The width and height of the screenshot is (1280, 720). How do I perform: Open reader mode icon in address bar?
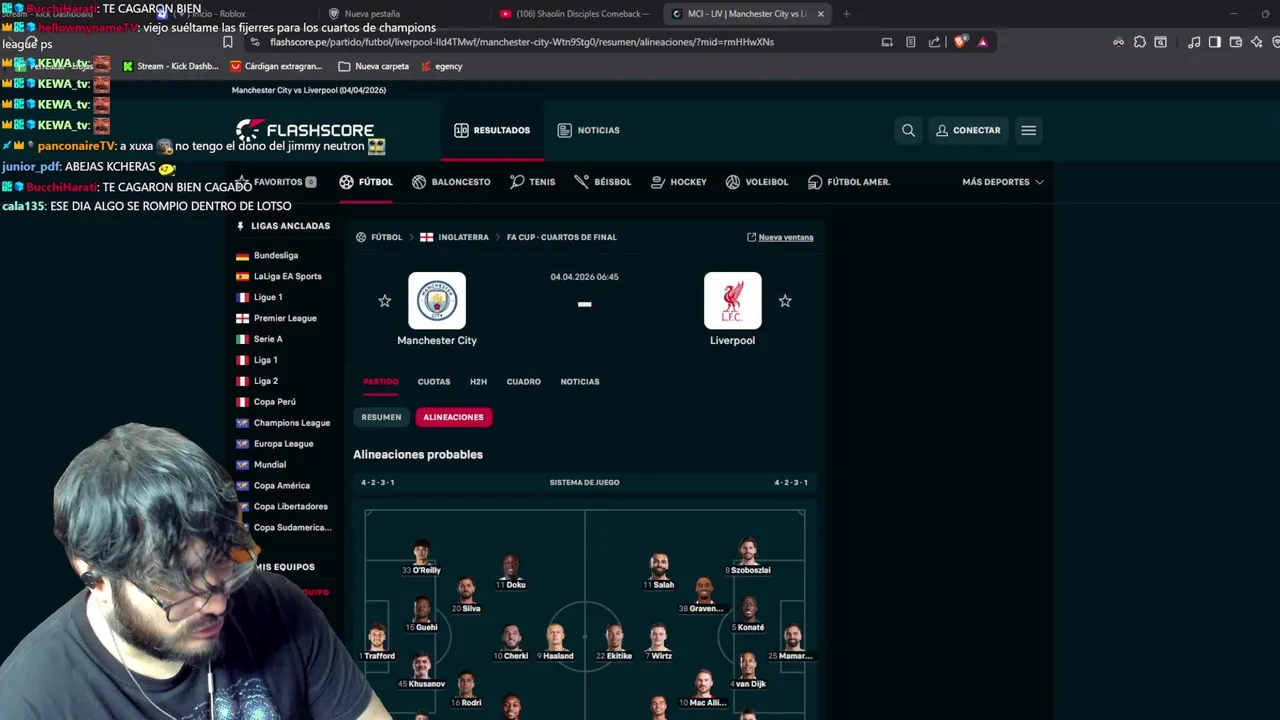tap(910, 42)
